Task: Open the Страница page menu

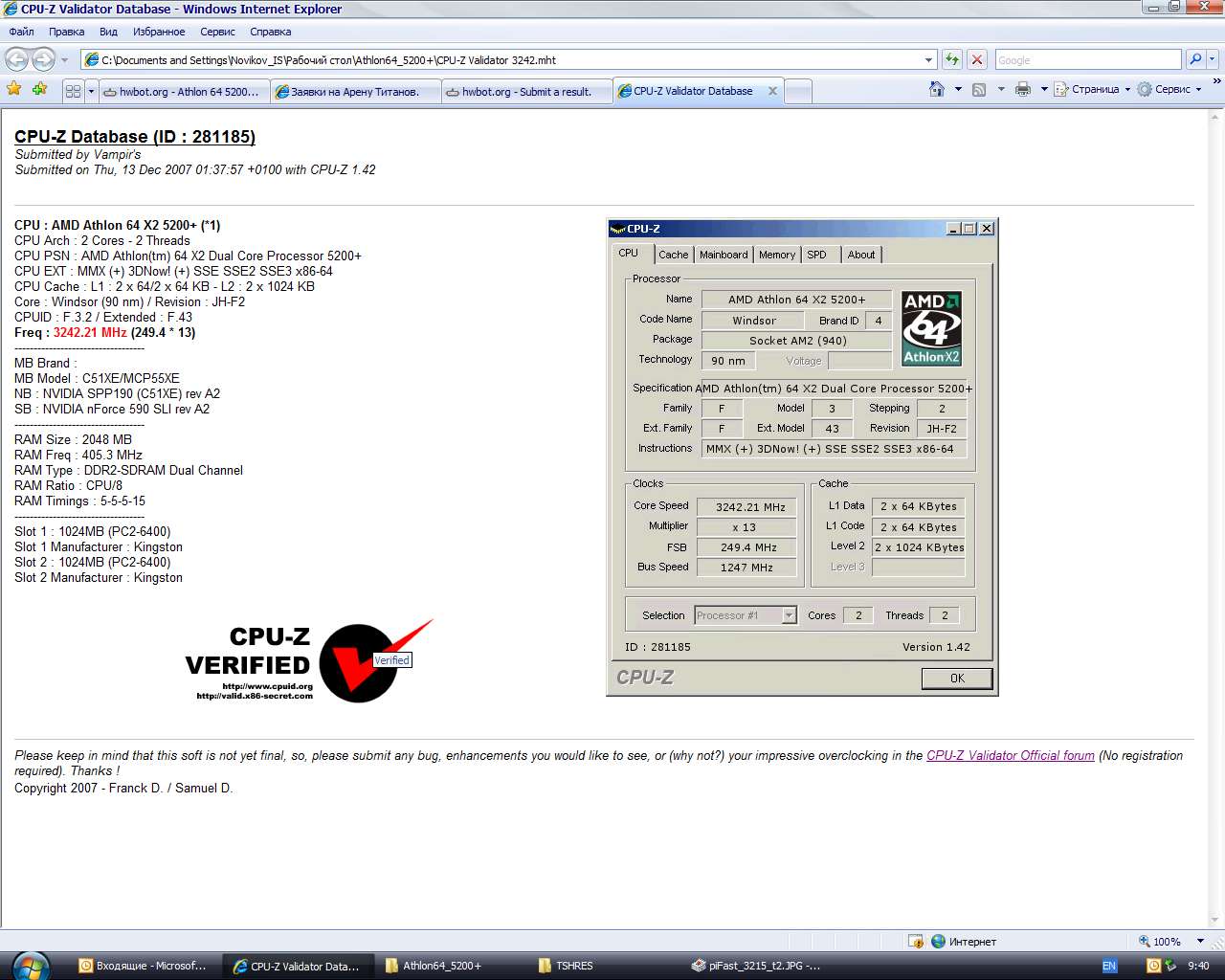Action: coord(1092,89)
